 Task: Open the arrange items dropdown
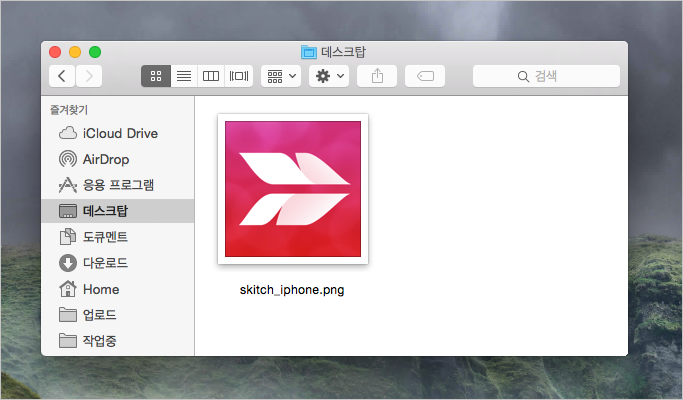pyautogui.click(x=281, y=76)
